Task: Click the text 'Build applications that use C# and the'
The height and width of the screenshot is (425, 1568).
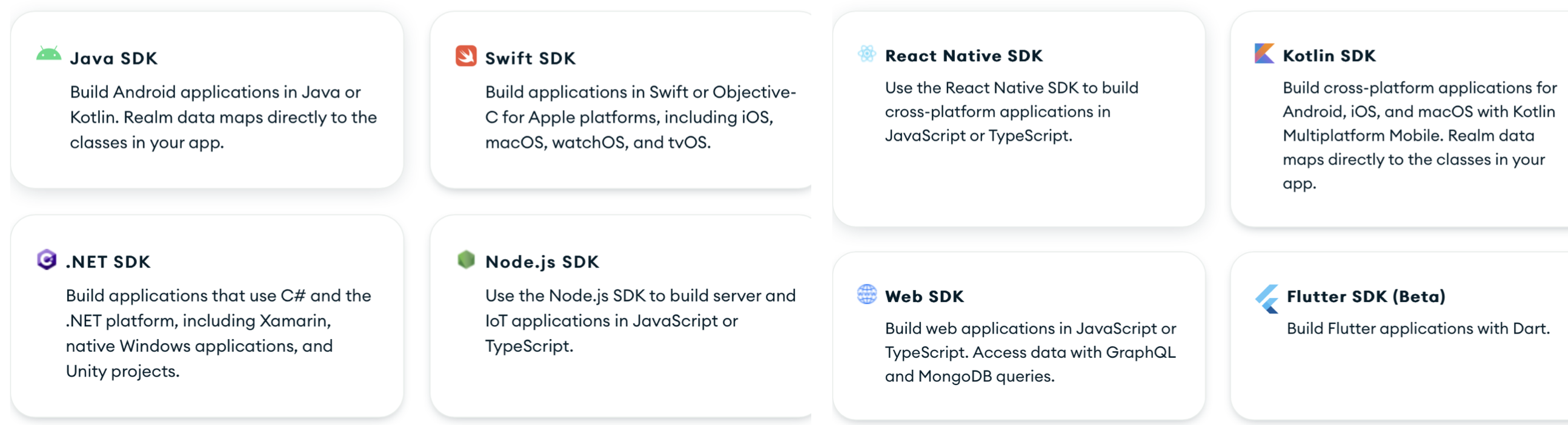Action: (x=219, y=295)
